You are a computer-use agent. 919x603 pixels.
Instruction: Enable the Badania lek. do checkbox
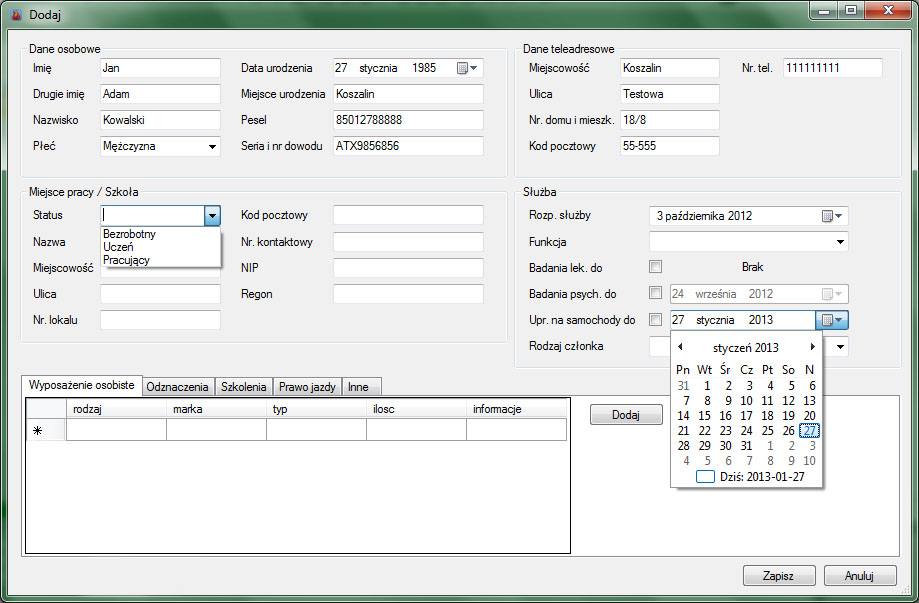[x=655, y=267]
